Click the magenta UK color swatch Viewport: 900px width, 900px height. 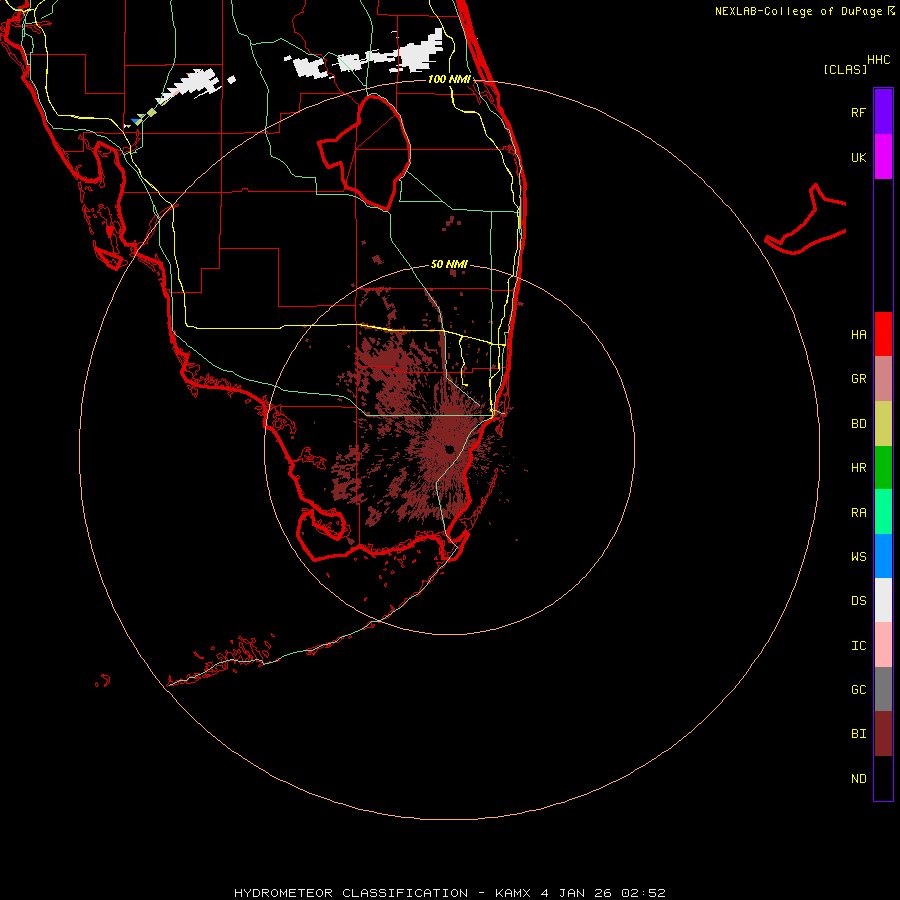[x=883, y=156]
